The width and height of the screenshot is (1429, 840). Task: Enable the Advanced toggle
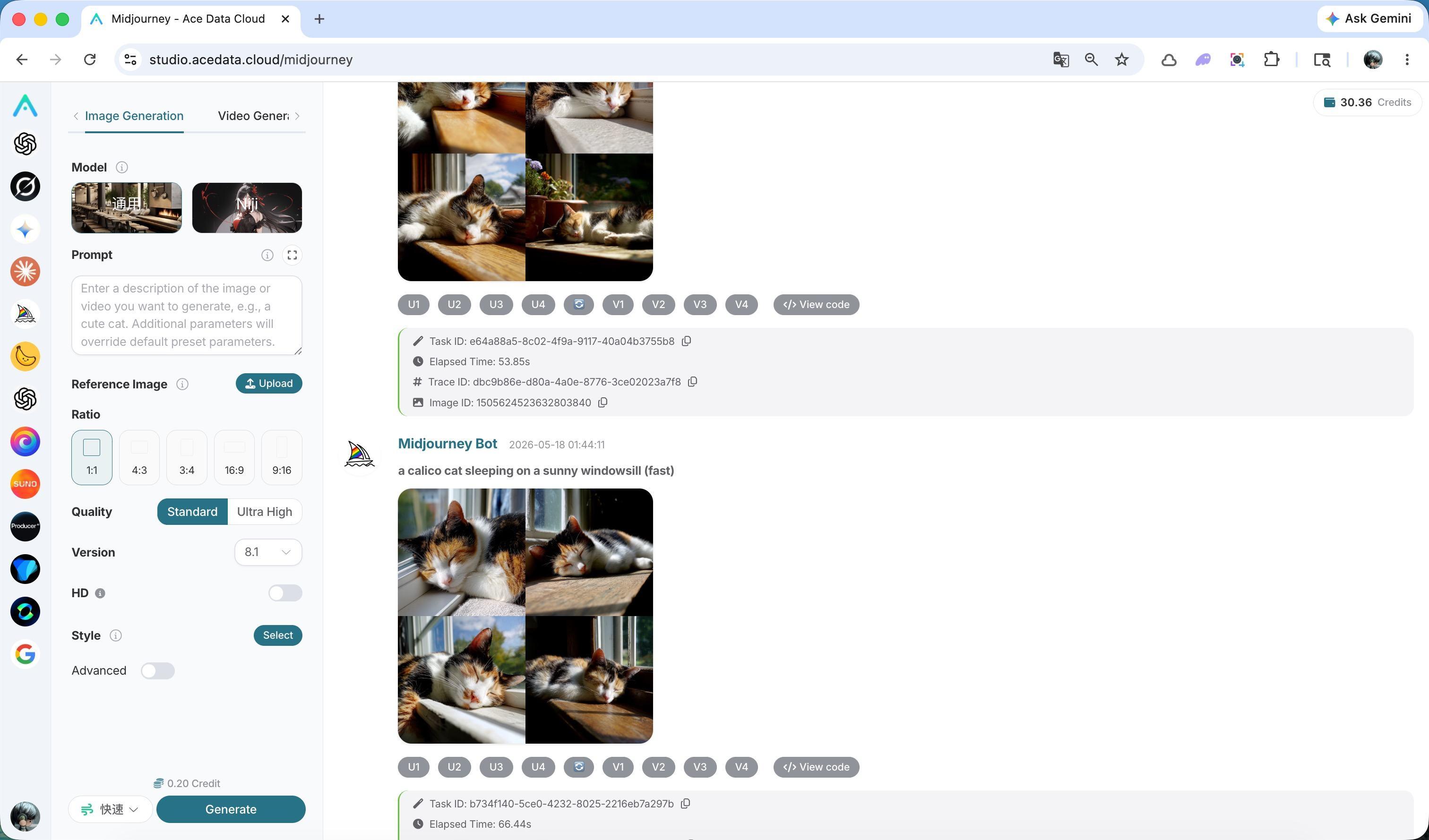(x=158, y=670)
